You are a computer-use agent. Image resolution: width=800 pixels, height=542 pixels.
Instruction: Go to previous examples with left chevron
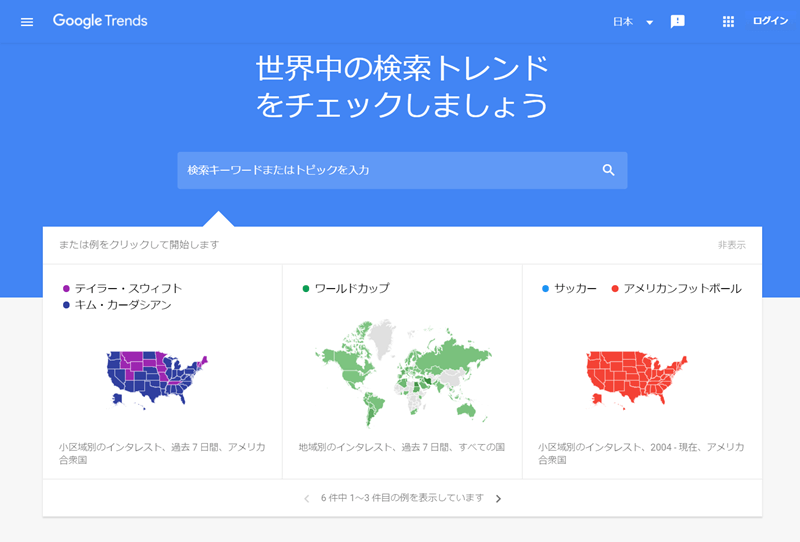click(306, 498)
